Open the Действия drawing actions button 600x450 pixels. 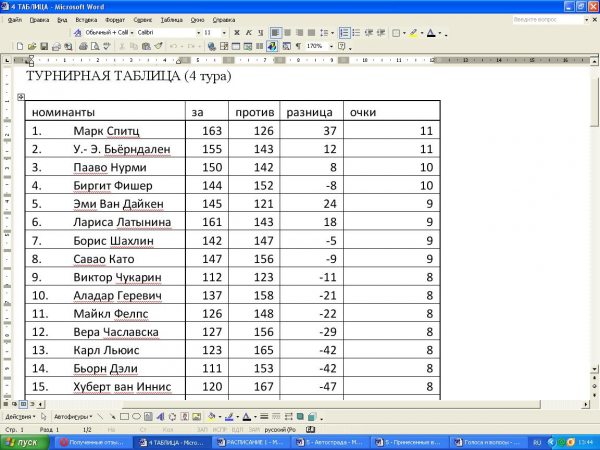coord(20,416)
